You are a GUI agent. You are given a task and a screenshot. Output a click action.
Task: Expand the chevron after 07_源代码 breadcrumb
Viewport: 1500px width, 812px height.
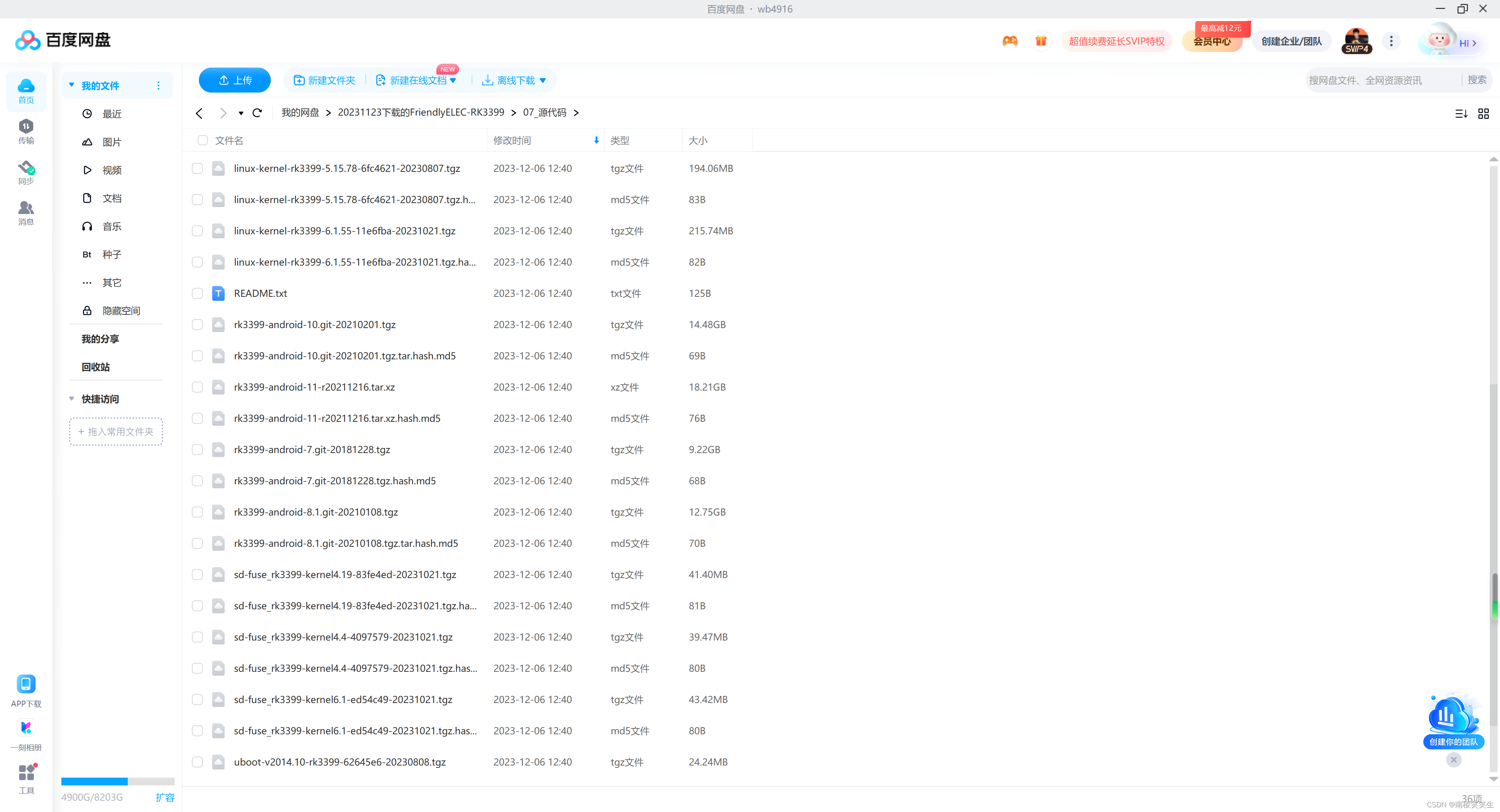click(x=576, y=113)
